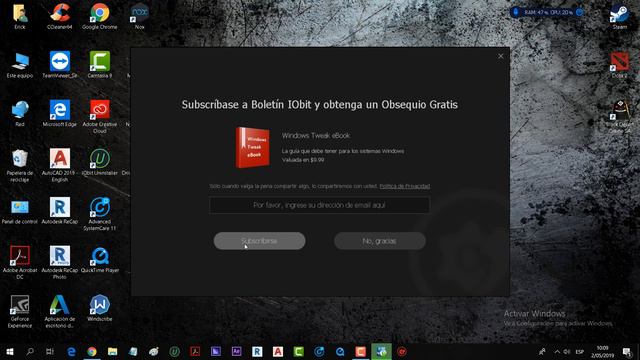Select the Aplicación de escritorio Autodesk icon
The height and width of the screenshot is (360, 640).
[x=60, y=311]
